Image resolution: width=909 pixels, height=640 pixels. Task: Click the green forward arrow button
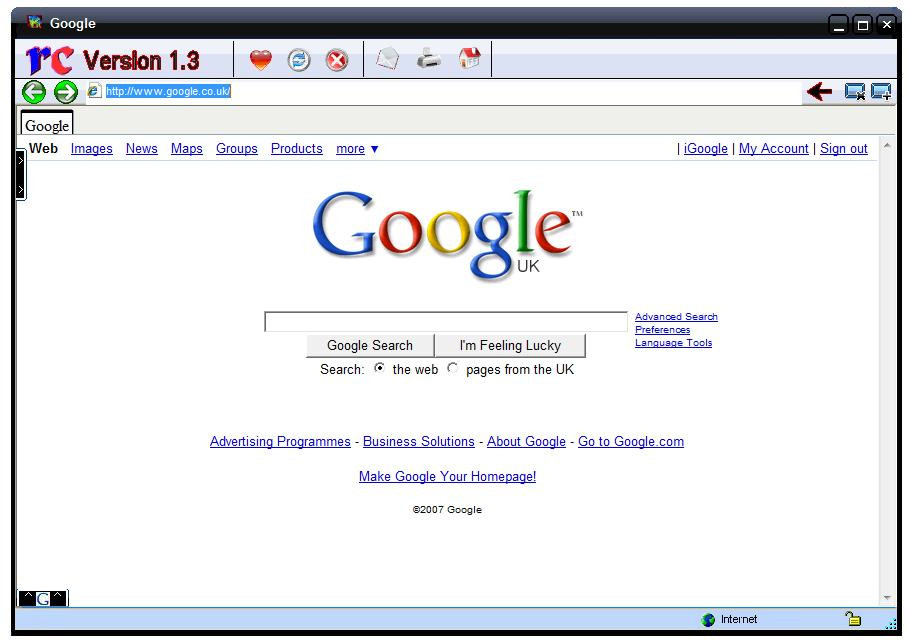coord(66,92)
